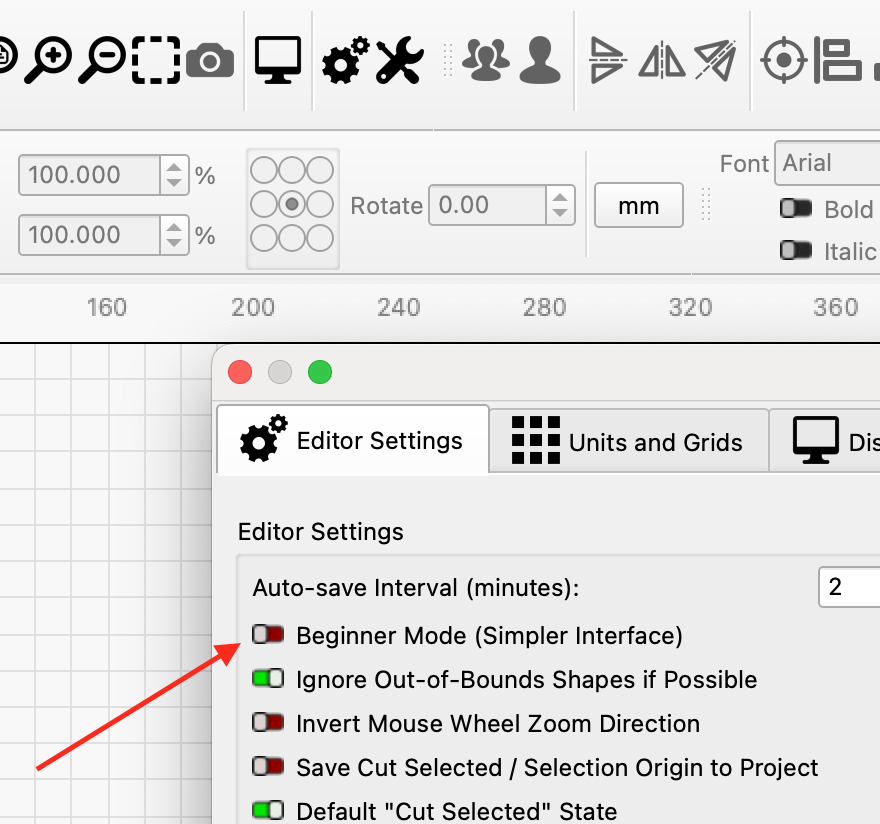
Task: Click the red close button of settings window
Action: [240, 372]
